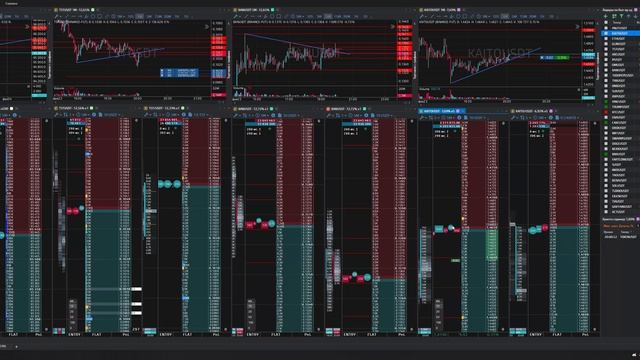This screenshot has width=640, height=360.
Task: Toggle the red checkbox beside BTCUSDT in the watchlist
Action: click(606, 112)
